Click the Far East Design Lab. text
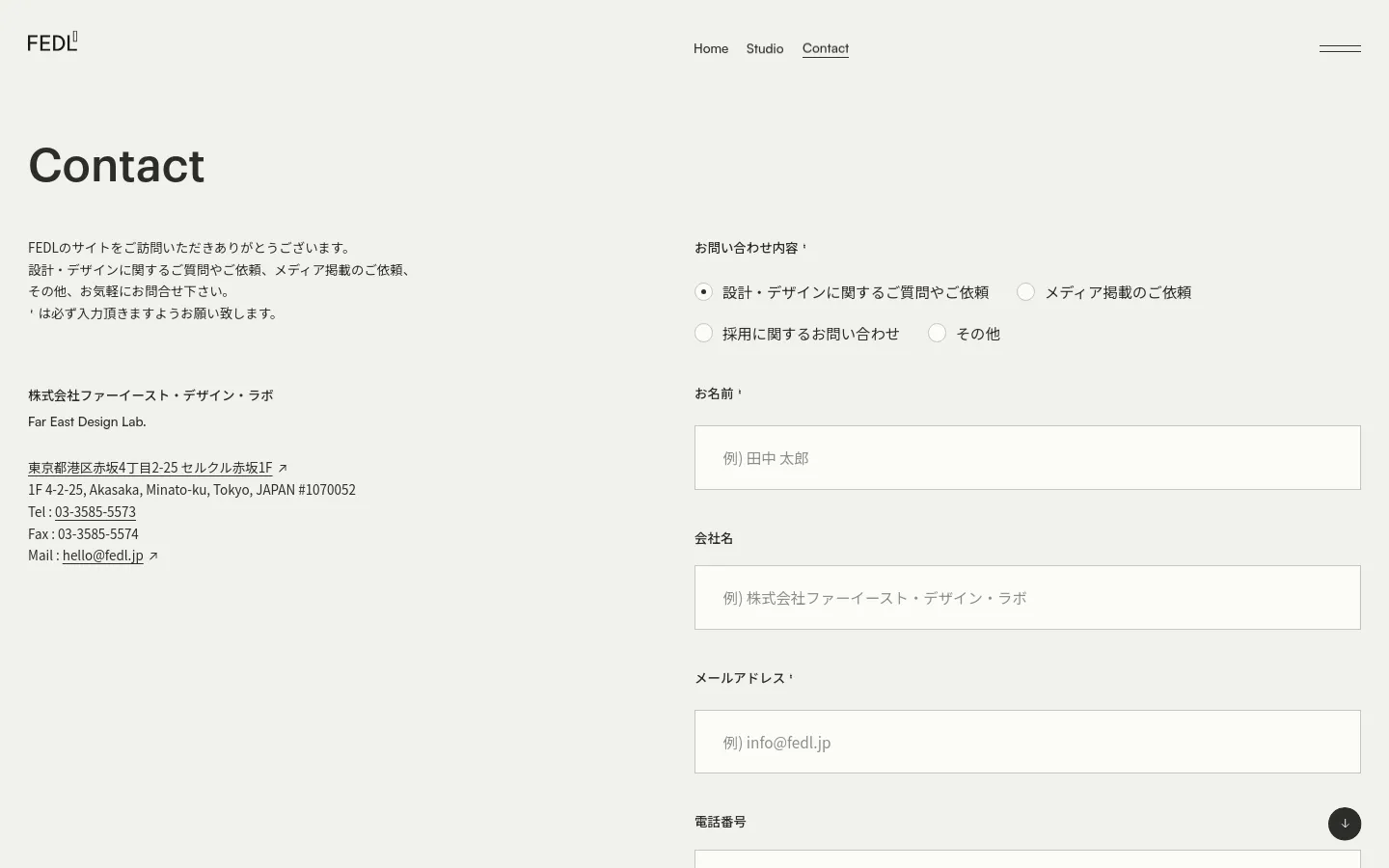The image size is (1389, 868). (87, 421)
